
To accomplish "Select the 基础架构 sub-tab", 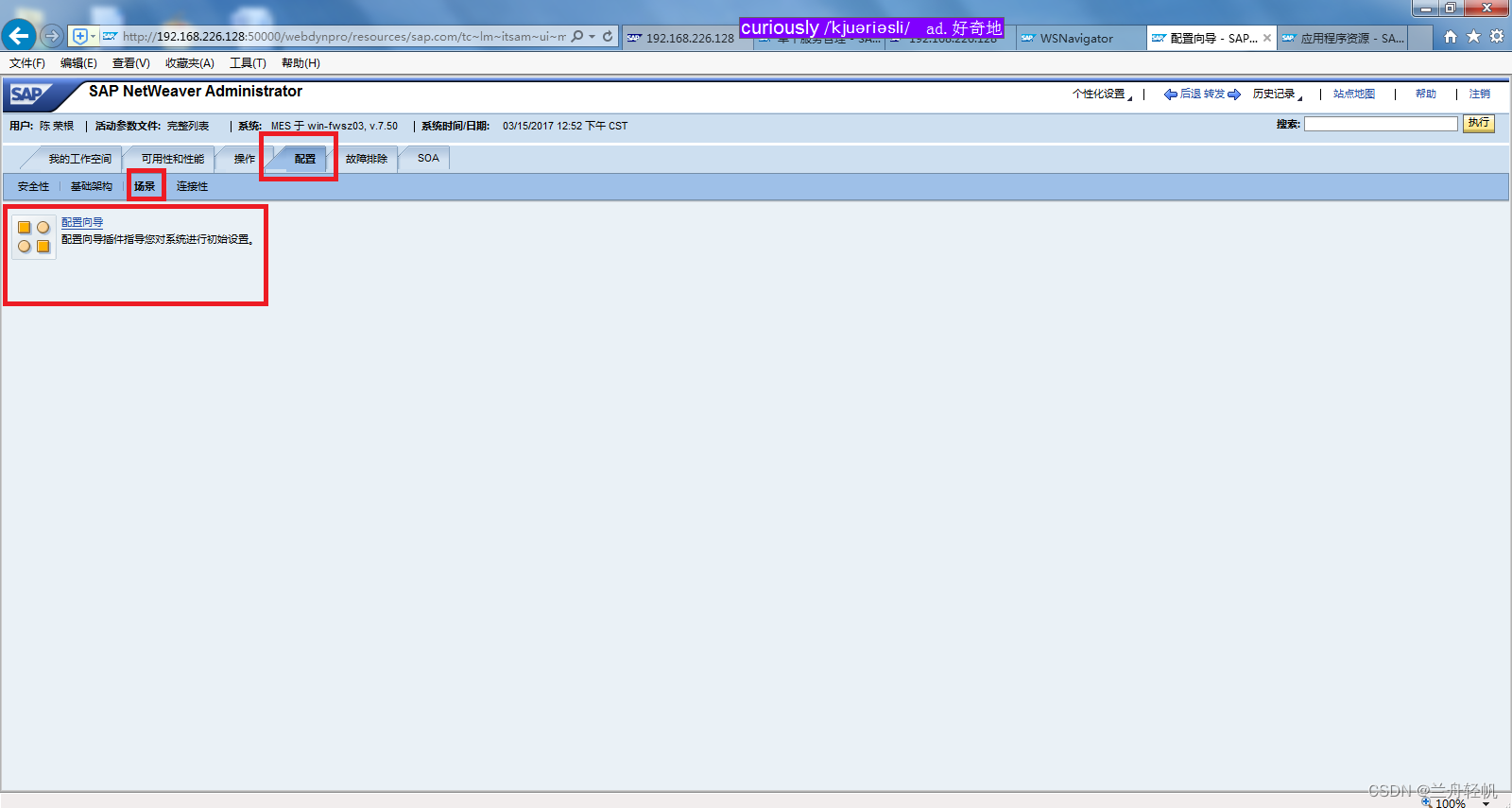I will click(92, 186).
